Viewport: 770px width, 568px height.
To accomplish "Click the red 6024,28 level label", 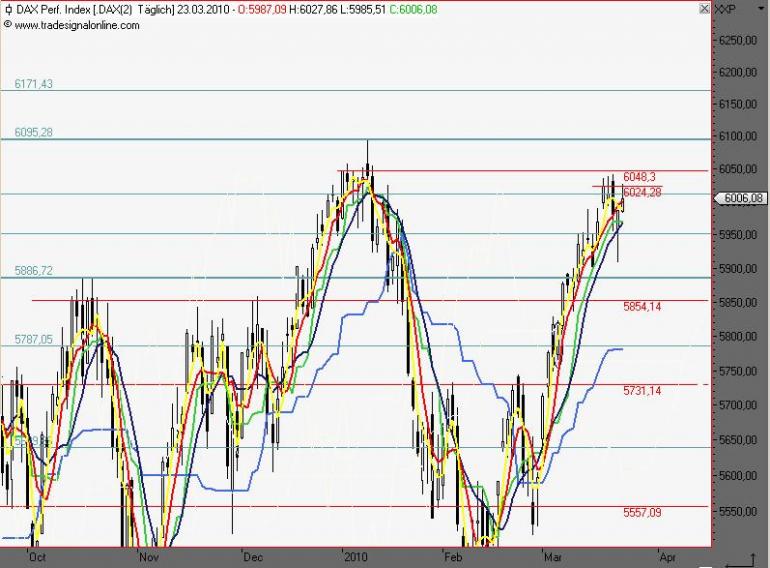I will click(642, 192).
